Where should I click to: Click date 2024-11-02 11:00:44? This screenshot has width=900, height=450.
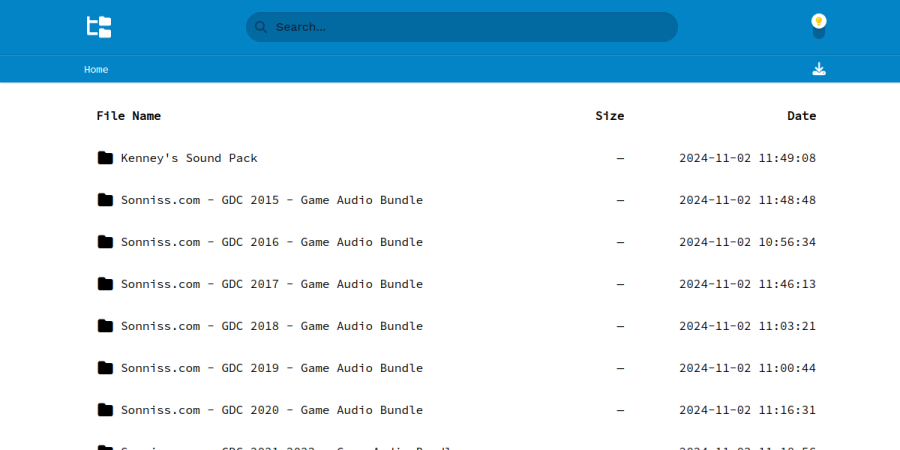tap(747, 367)
